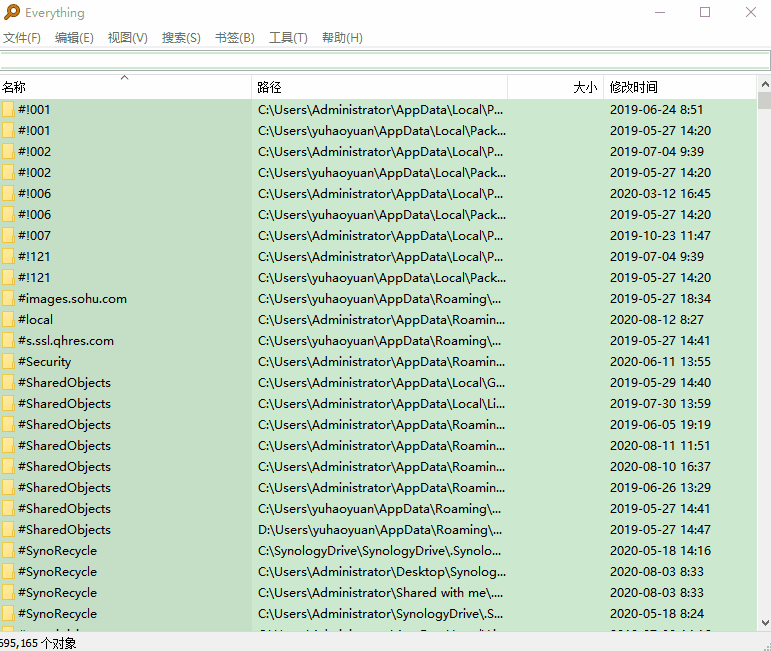Select folder icon of #SharedObjects dated 2020-08-10
Viewport: 771px width, 651px height.
pos(8,467)
